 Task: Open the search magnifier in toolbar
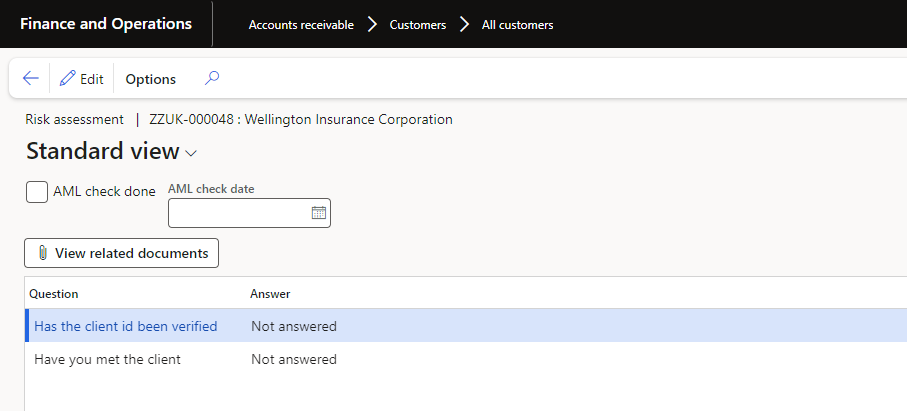point(212,78)
